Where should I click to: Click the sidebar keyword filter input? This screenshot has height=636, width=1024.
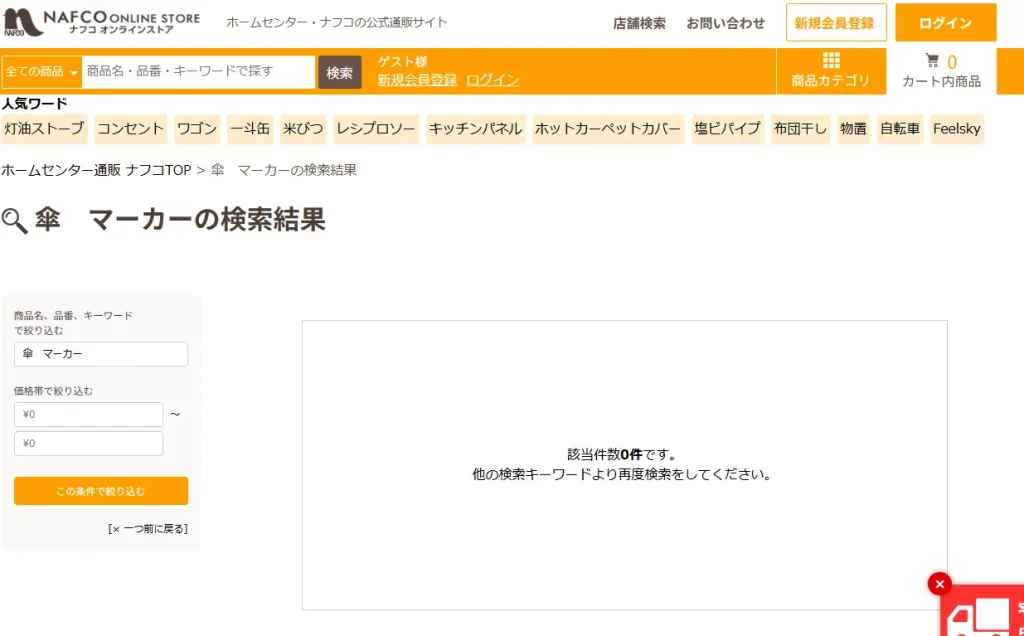(x=100, y=354)
